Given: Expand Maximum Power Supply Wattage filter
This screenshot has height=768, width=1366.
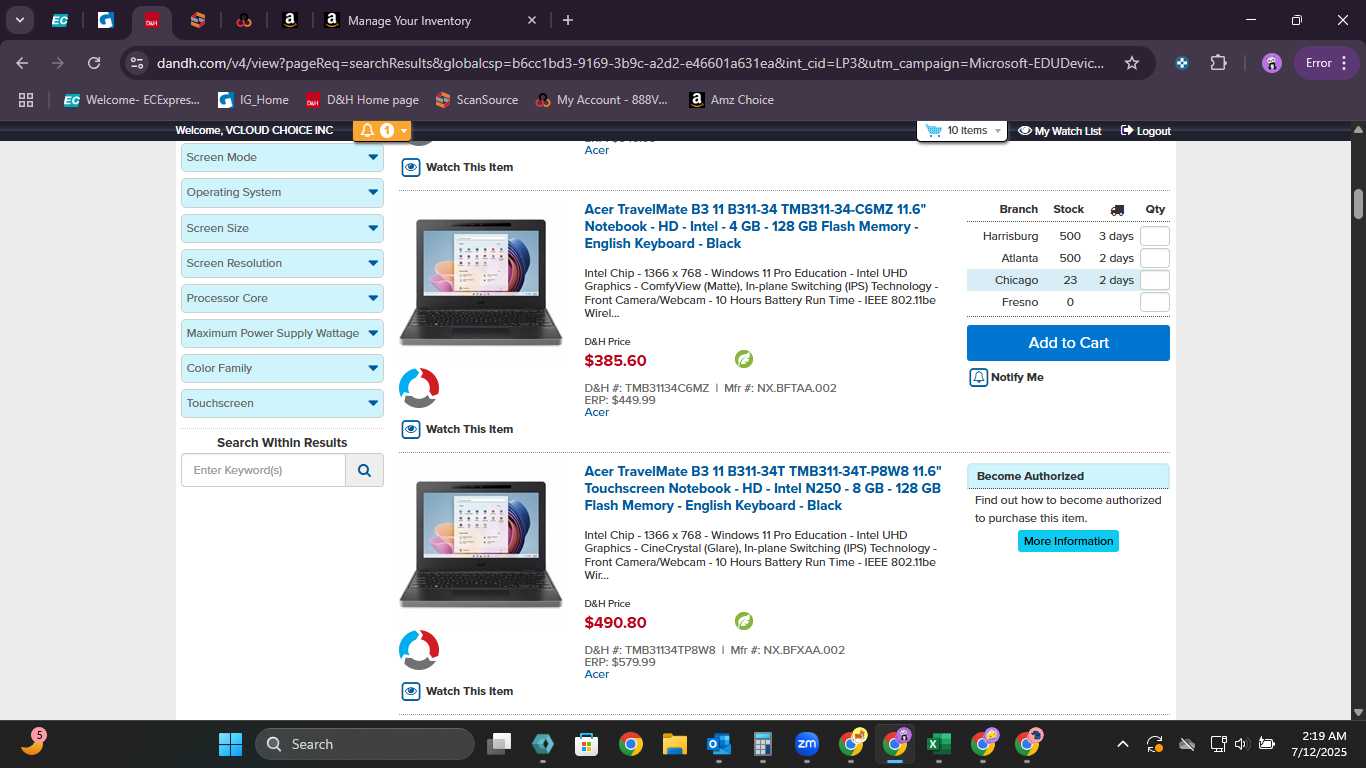Looking at the screenshot, I should (282, 333).
